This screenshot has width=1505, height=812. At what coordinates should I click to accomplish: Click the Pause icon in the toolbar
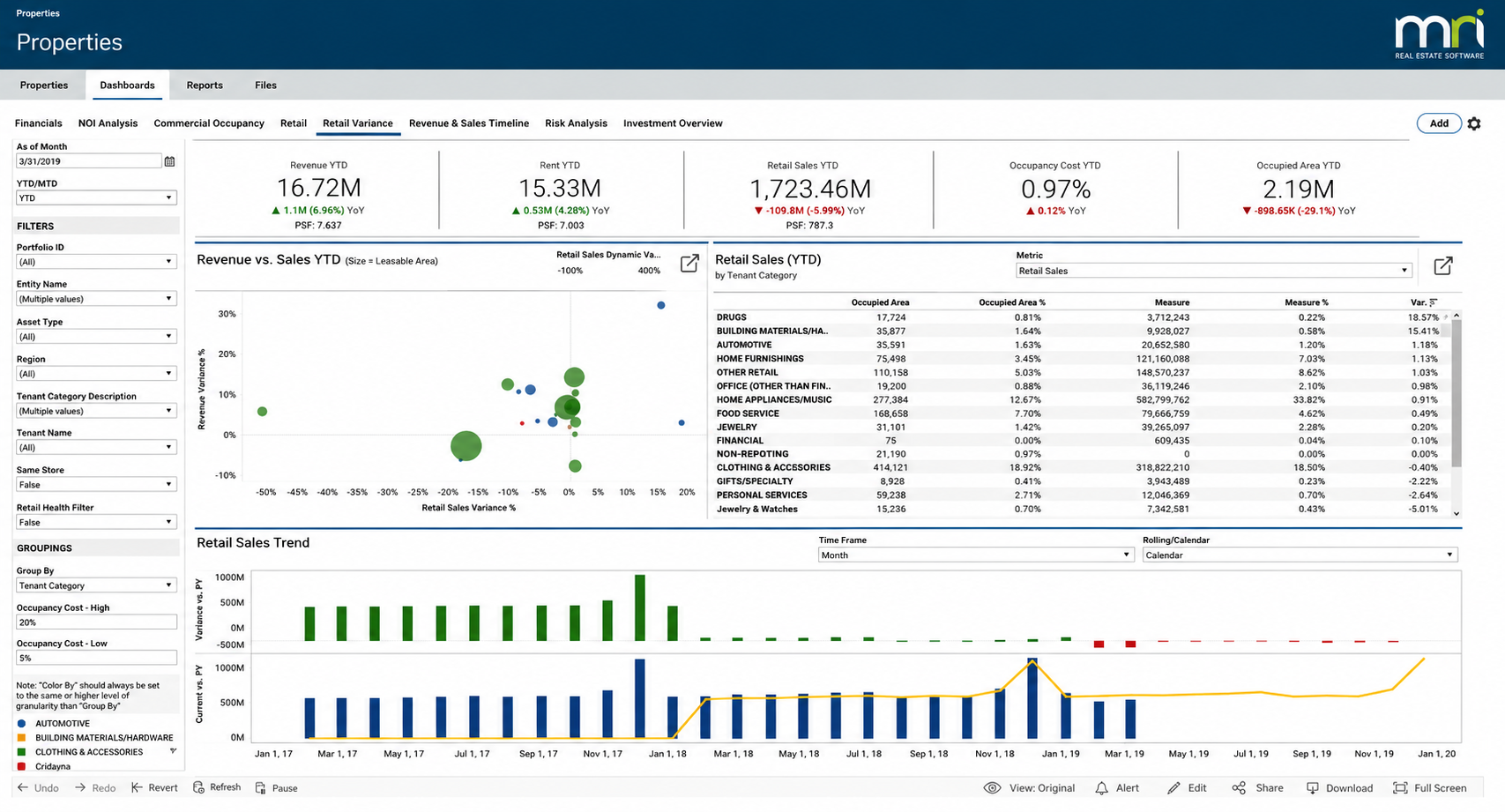pos(261,787)
